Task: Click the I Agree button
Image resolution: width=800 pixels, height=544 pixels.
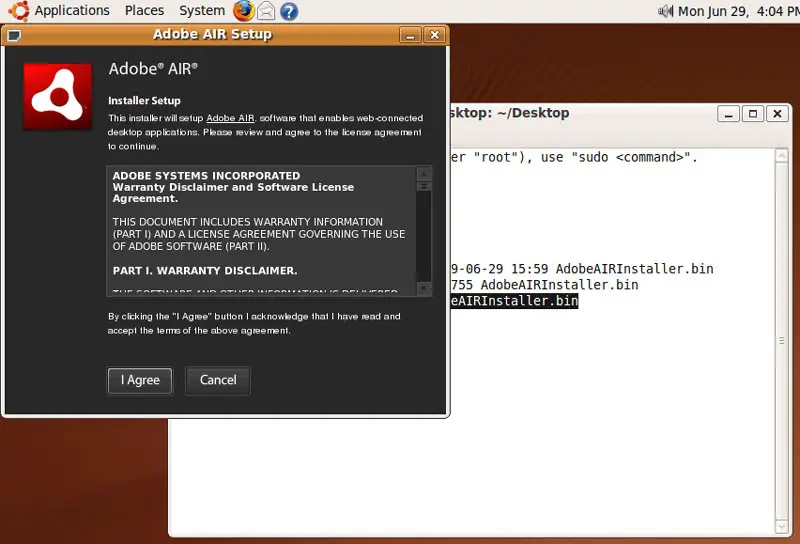Action: click(140, 380)
